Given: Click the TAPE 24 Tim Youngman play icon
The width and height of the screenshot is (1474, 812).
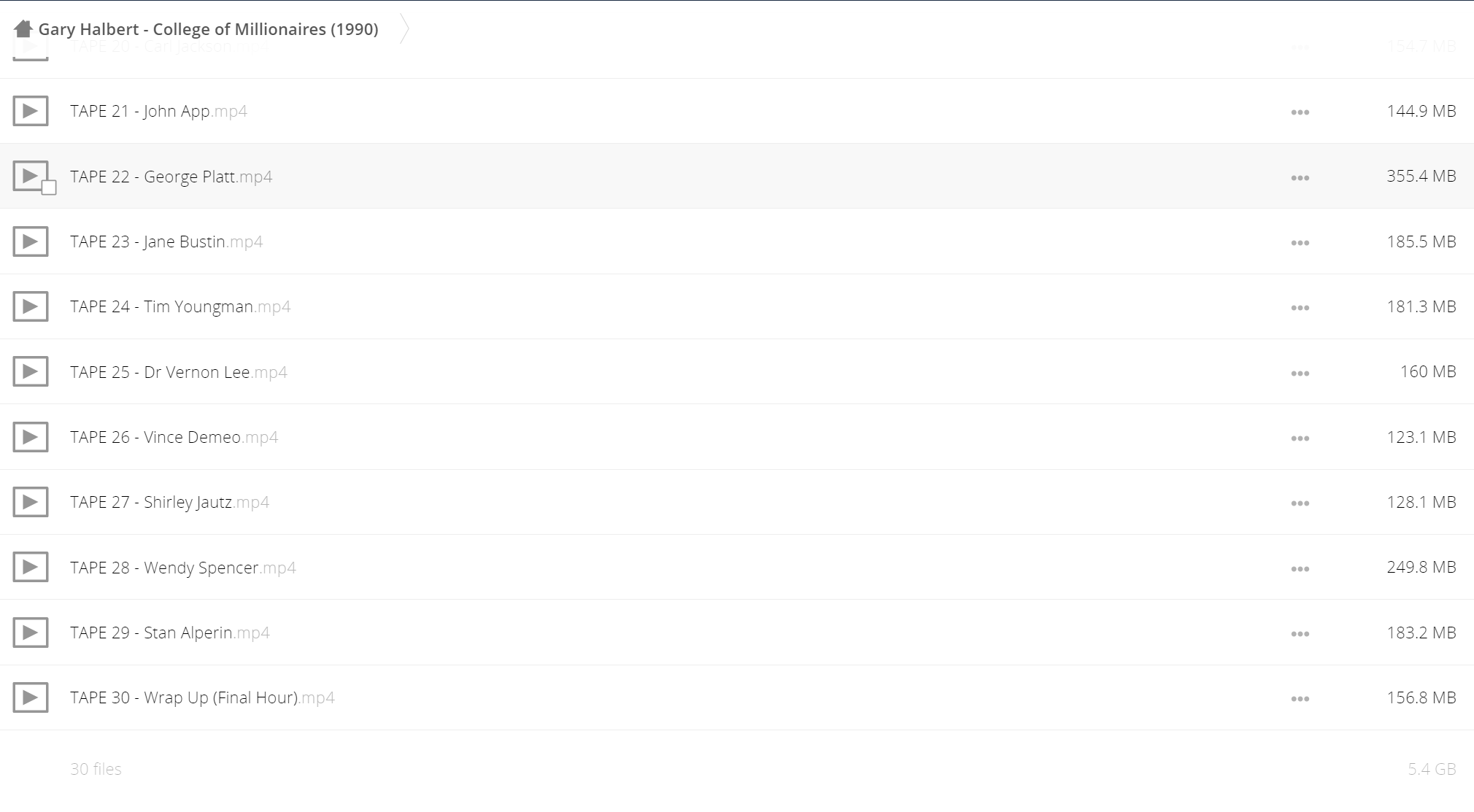Looking at the screenshot, I should point(31,306).
